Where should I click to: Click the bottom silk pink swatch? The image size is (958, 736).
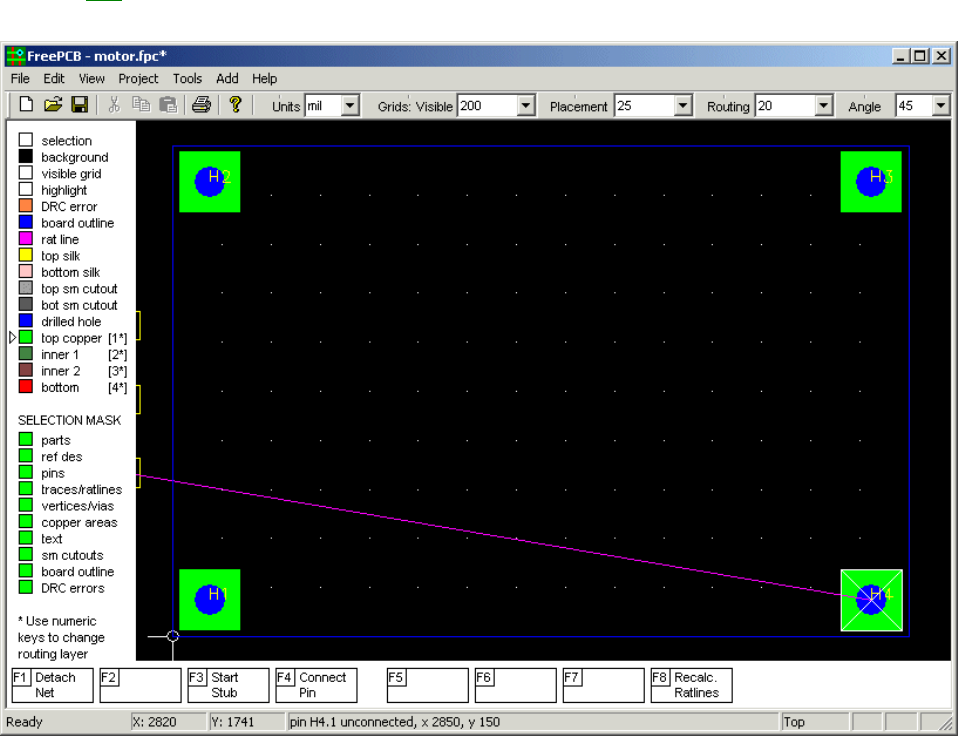[x=26, y=271]
